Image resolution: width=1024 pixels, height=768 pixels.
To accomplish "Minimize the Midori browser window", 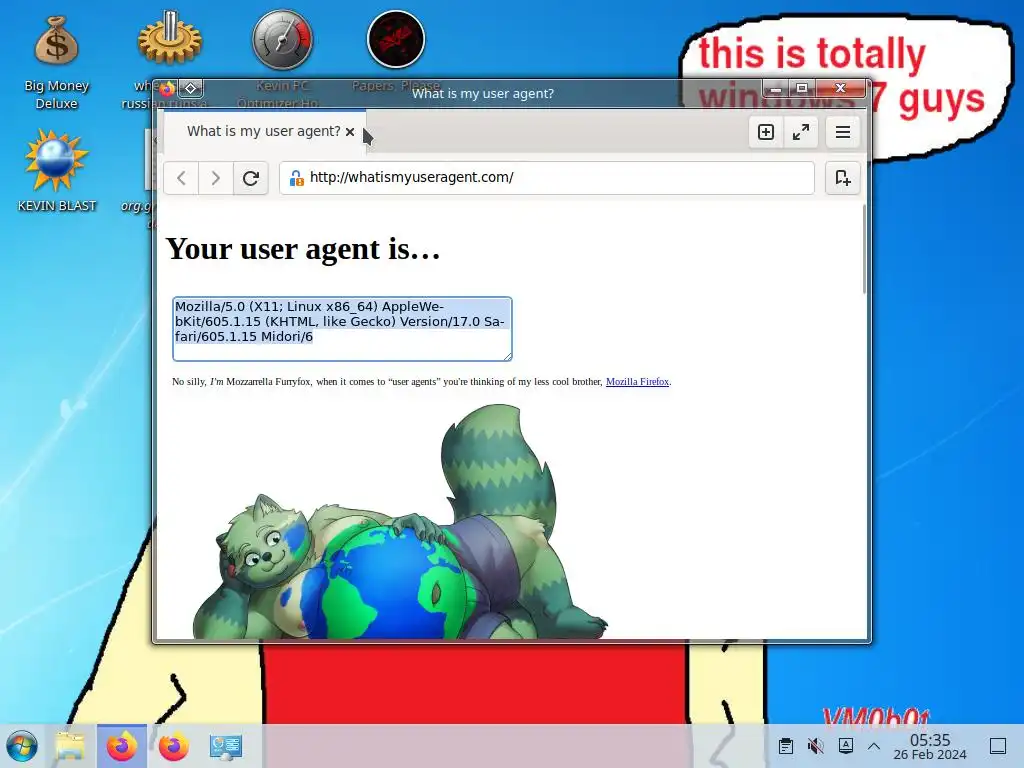I will pos(775,88).
